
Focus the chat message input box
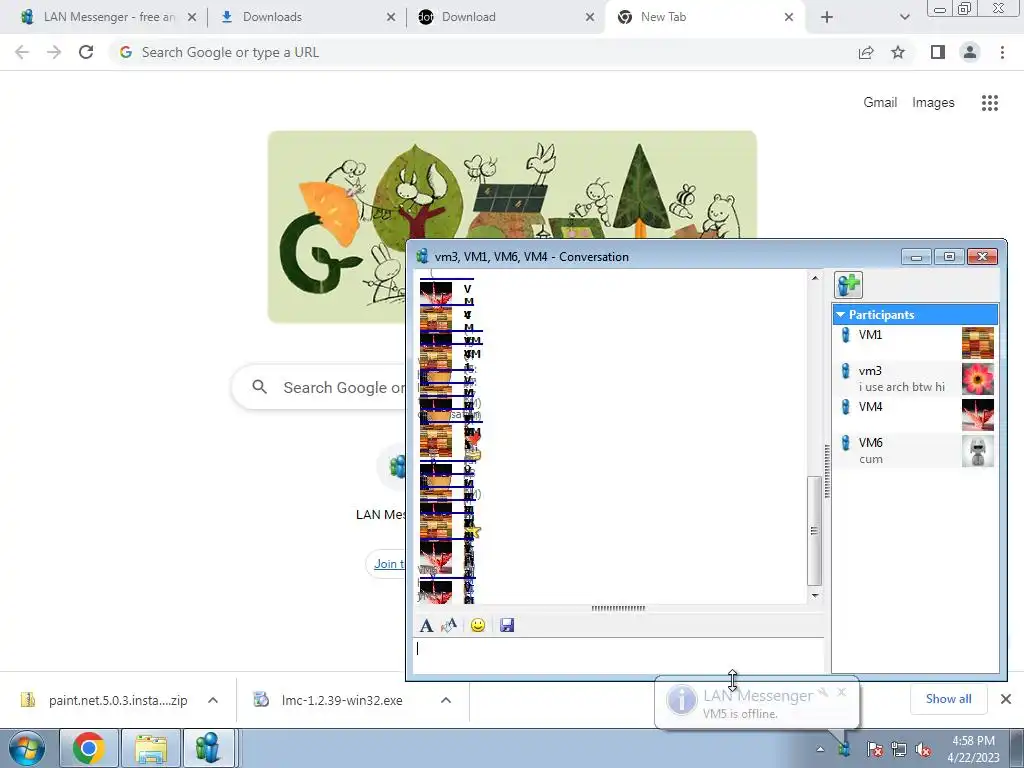[618, 655]
